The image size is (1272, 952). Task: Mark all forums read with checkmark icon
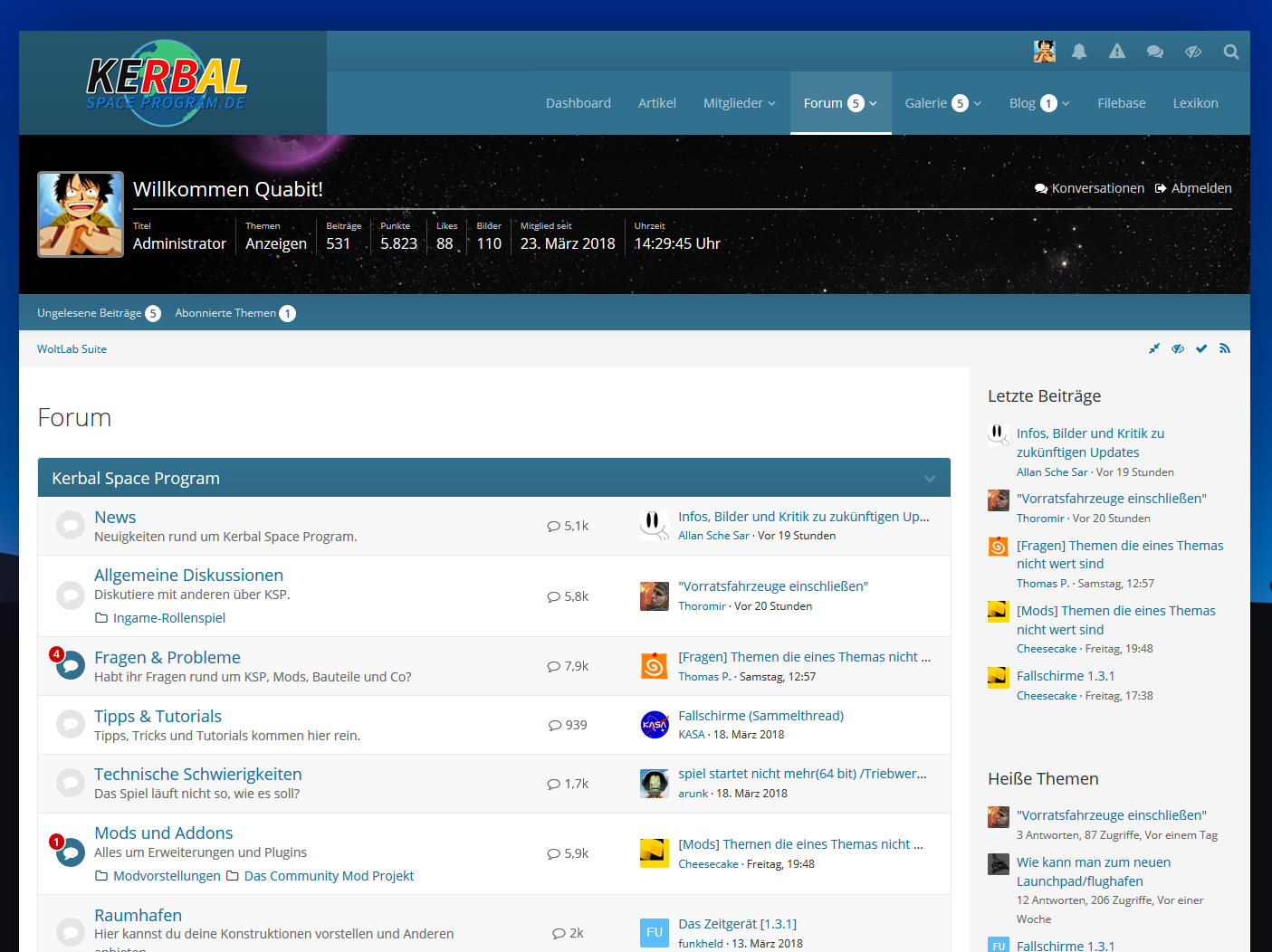point(1201,348)
